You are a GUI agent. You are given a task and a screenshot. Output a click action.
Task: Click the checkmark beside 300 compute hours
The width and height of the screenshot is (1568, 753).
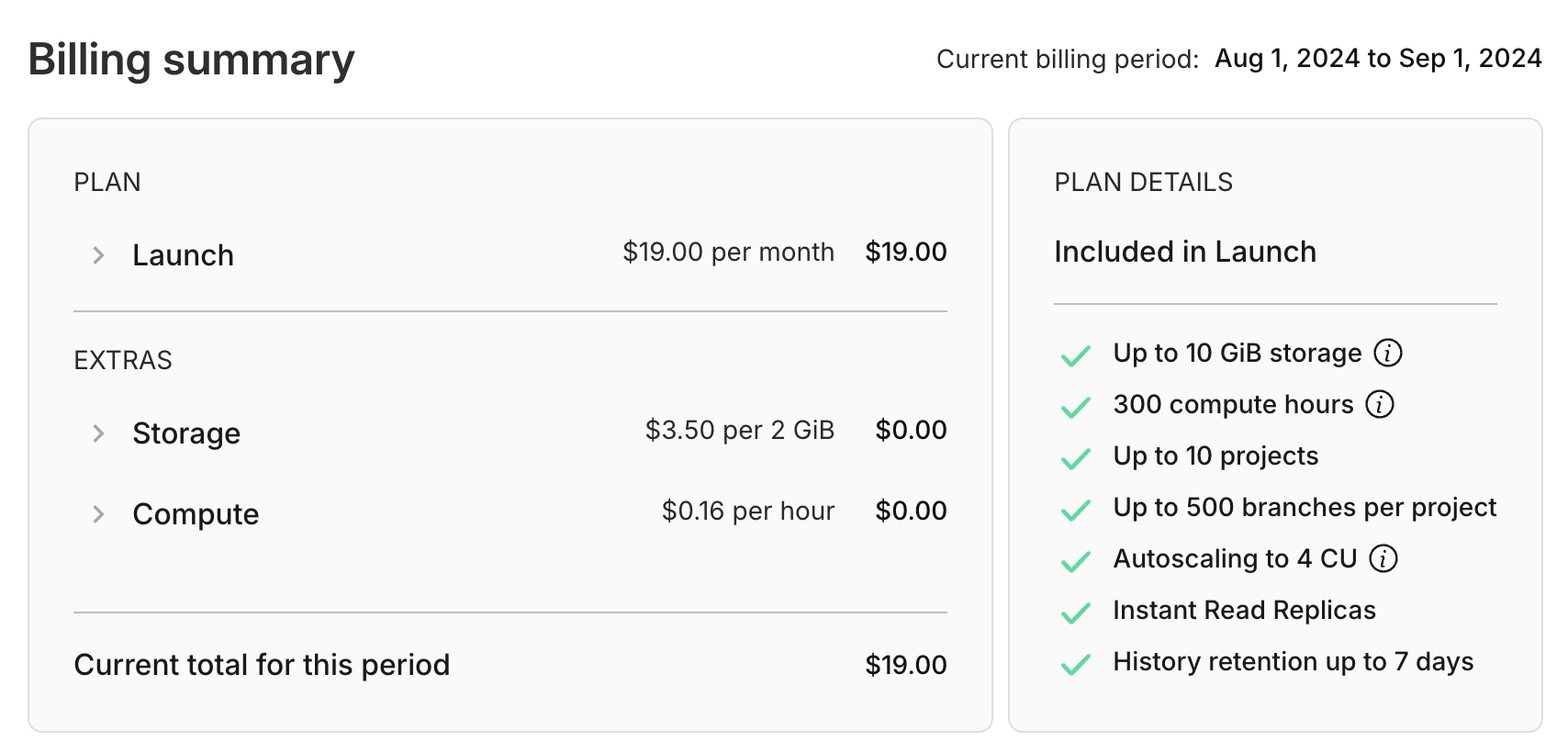(x=1075, y=406)
